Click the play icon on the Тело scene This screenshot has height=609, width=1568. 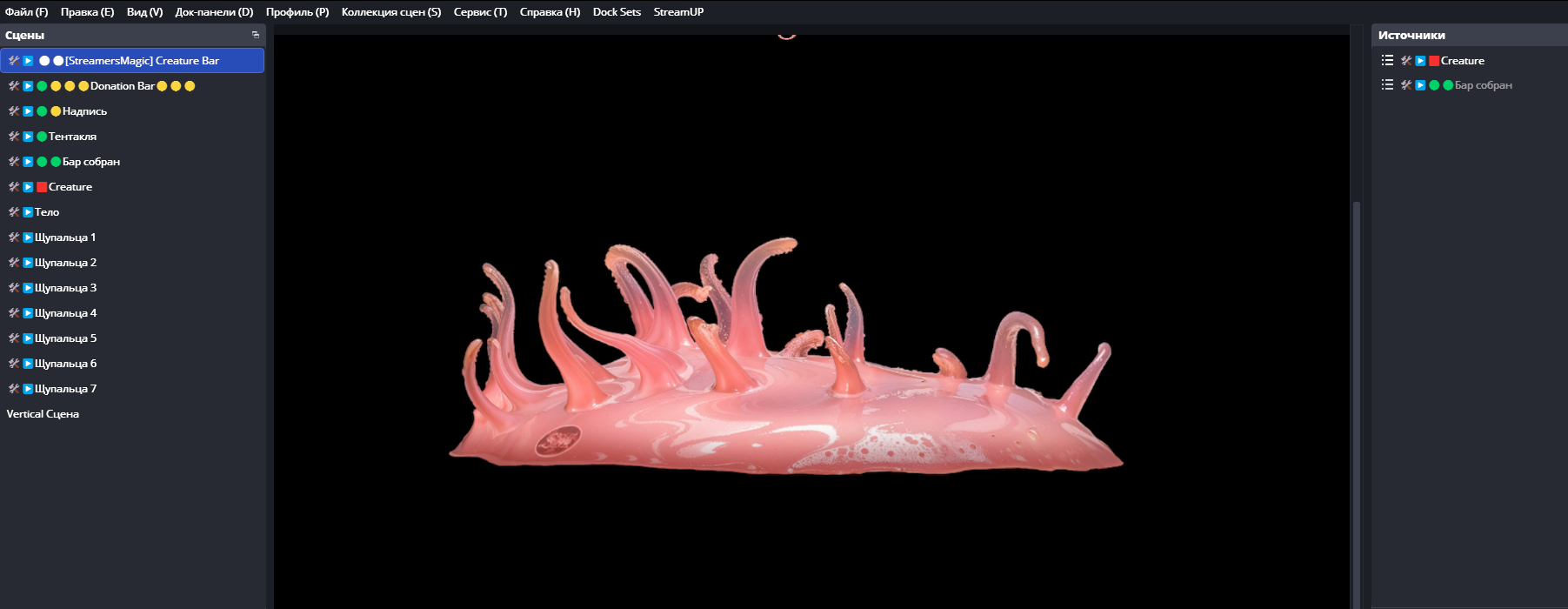[x=28, y=212]
